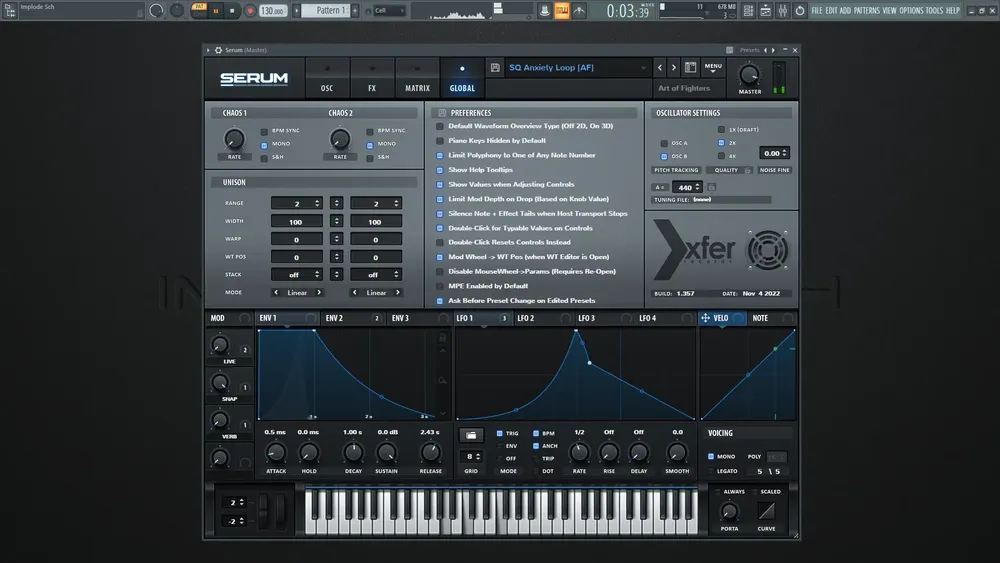Go to the next preset with right arrow
This screenshot has width=1000, height=563.
[x=674, y=68]
